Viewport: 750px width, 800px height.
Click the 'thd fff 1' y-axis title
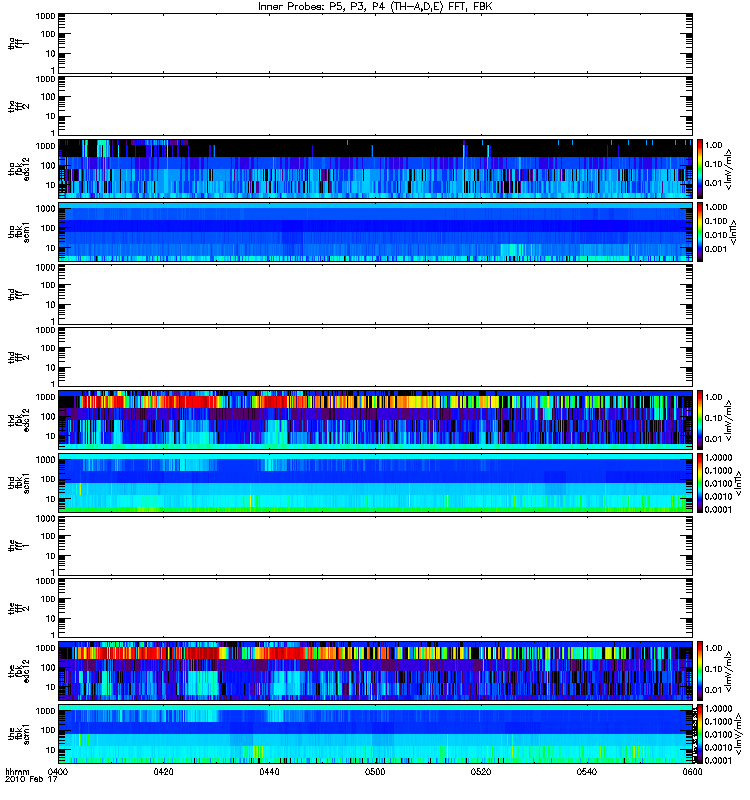click(x=19, y=294)
